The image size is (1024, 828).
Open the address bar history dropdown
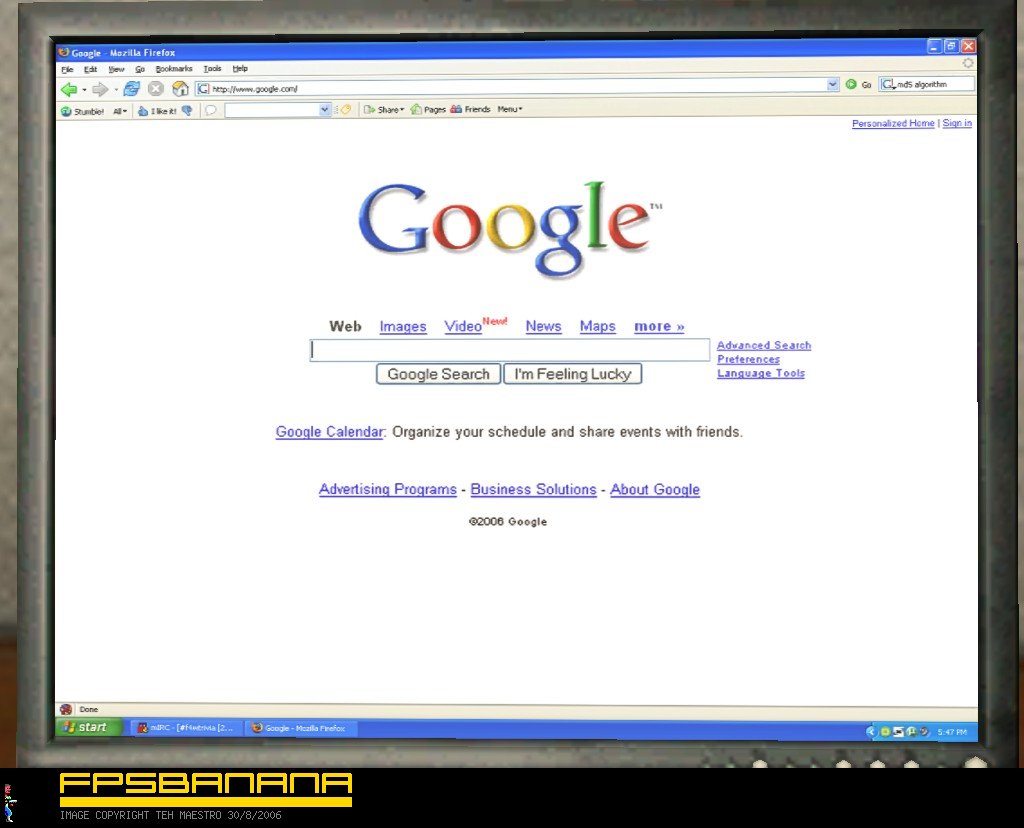(x=833, y=84)
